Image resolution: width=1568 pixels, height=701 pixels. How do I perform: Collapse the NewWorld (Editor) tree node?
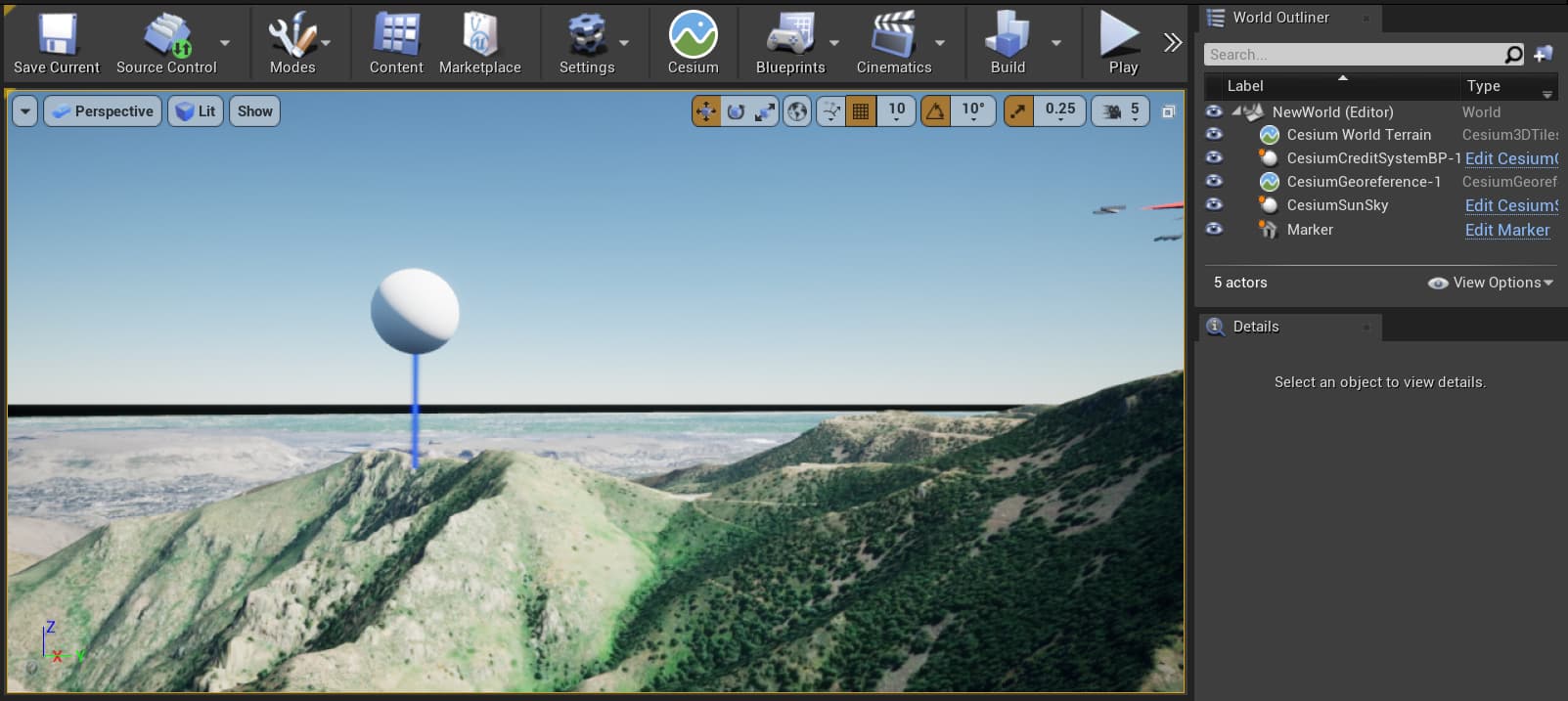pyautogui.click(x=1235, y=111)
